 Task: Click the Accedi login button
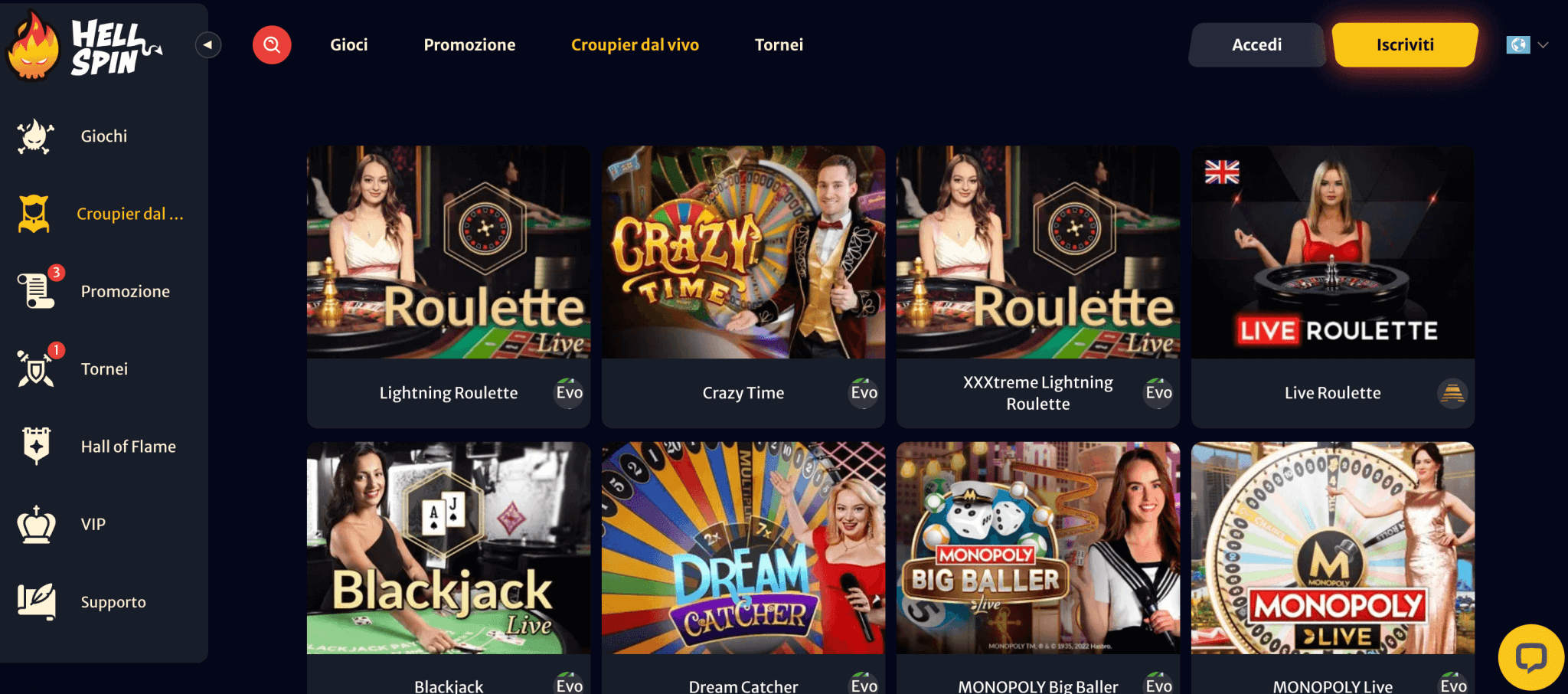tap(1256, 44)
